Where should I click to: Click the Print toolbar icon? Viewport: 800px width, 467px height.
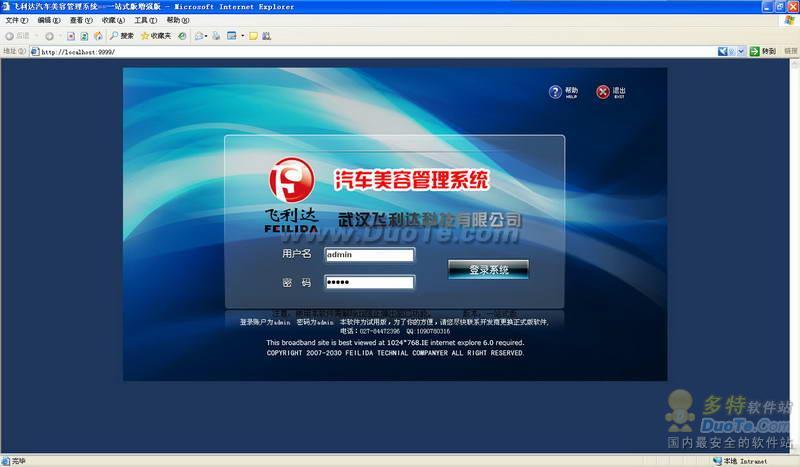217,36
